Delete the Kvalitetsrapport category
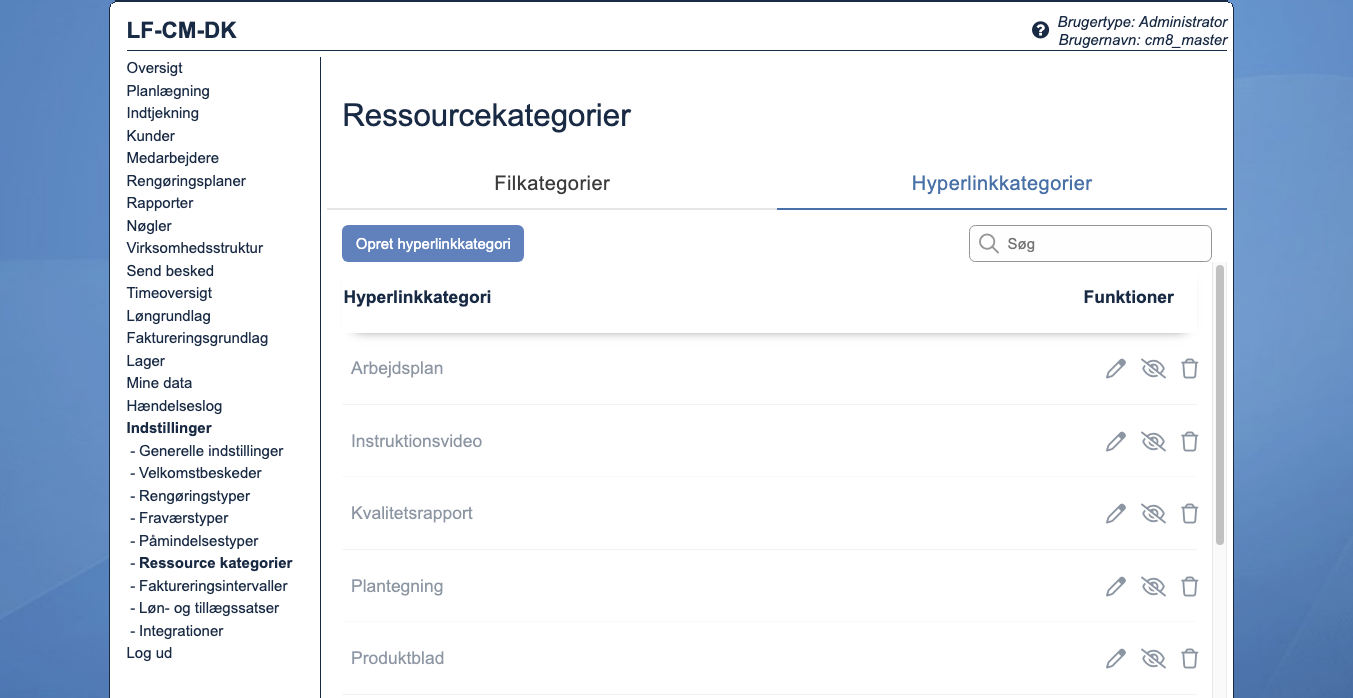This screenshot has width=1353, height=698. pyautogui.click(x=1189, y=513)
